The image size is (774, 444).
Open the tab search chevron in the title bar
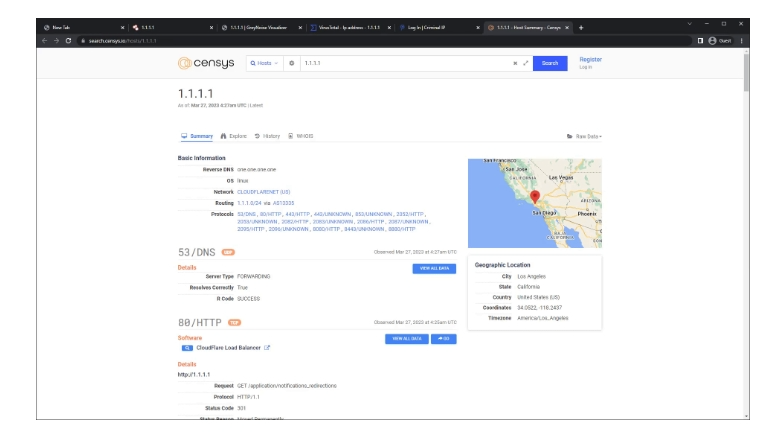[690, 23]
